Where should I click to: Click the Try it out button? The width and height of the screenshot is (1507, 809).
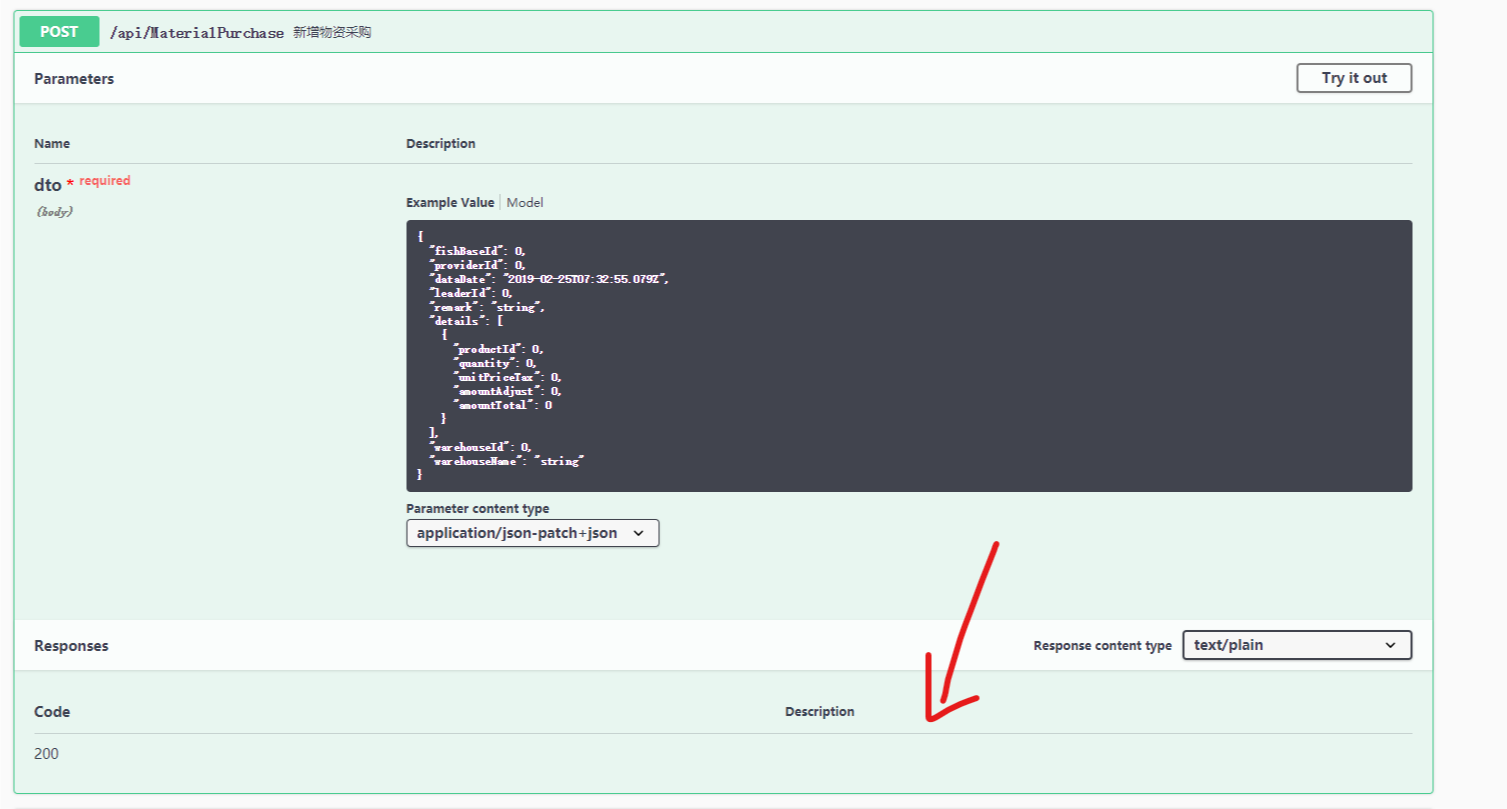[x=1353, y=77]
